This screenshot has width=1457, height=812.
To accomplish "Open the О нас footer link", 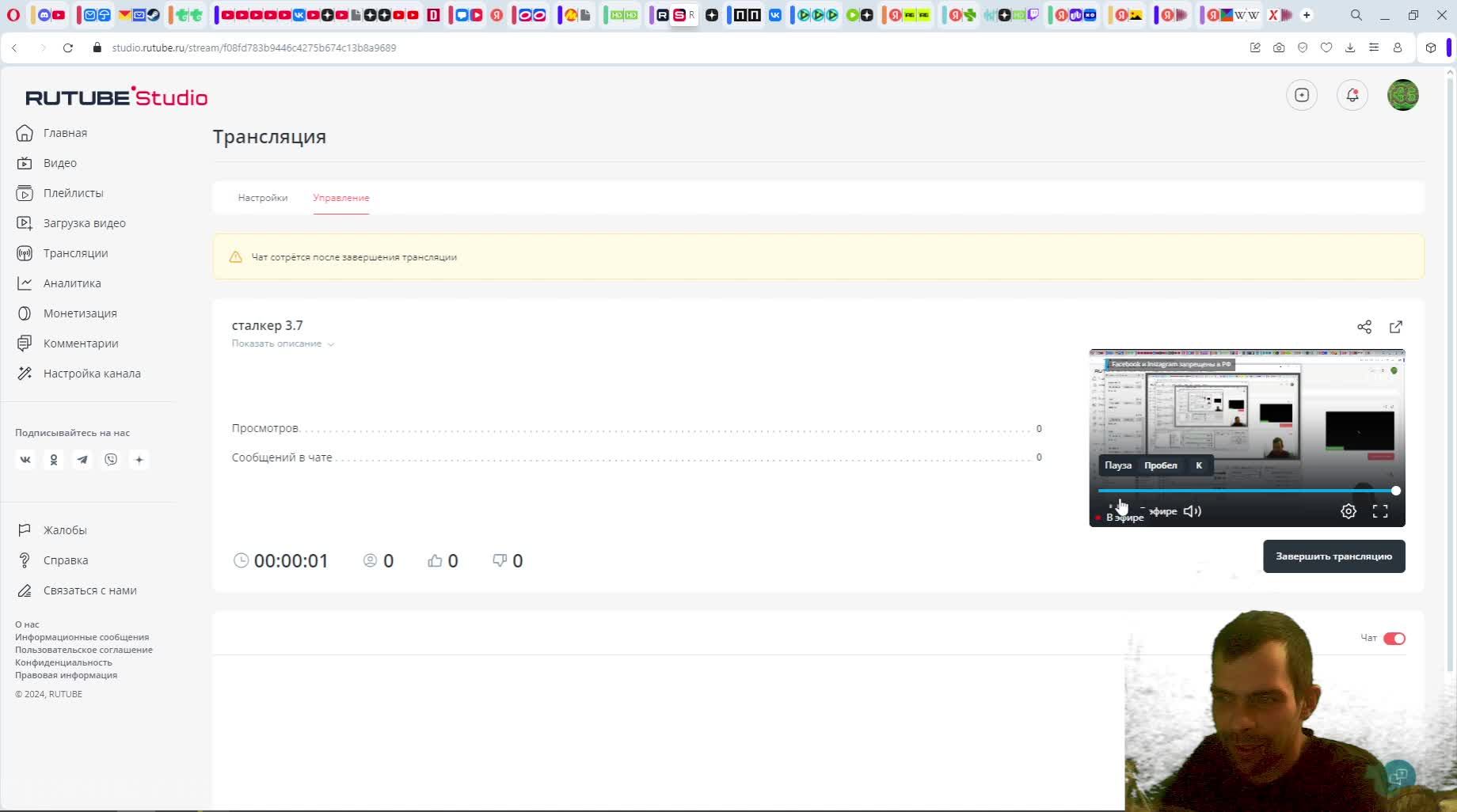I will [x=27, y=624].
